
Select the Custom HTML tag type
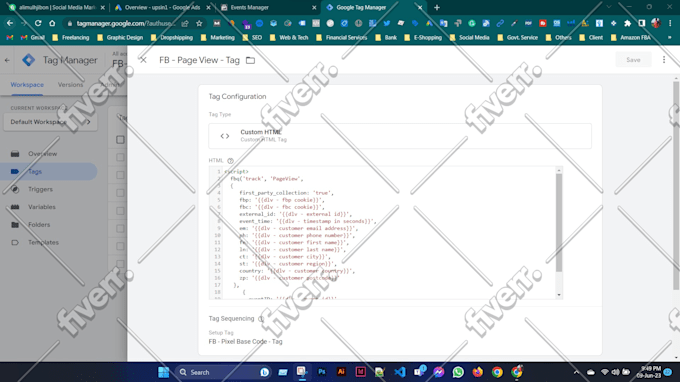(x=400, y=136)
